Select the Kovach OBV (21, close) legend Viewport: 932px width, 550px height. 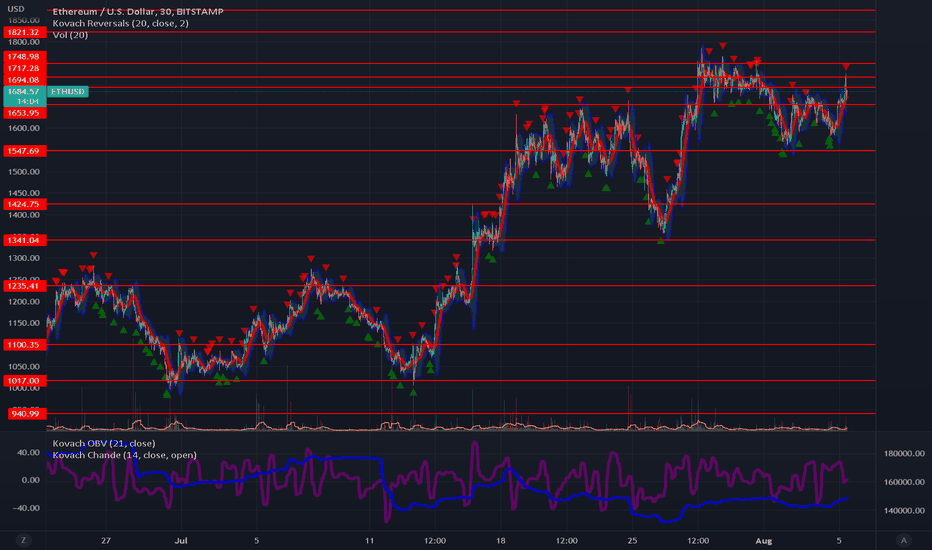click(x=104, y=443)
